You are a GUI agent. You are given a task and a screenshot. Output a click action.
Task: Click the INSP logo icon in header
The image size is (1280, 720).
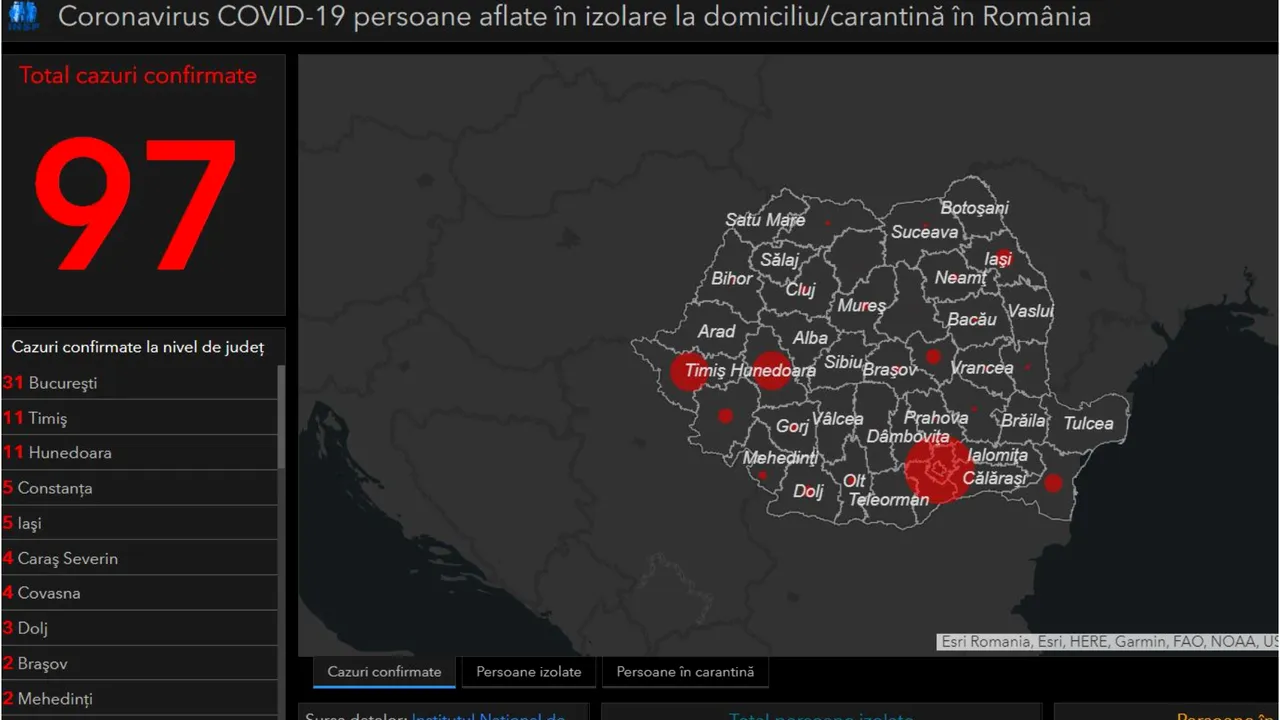[22, 17]
